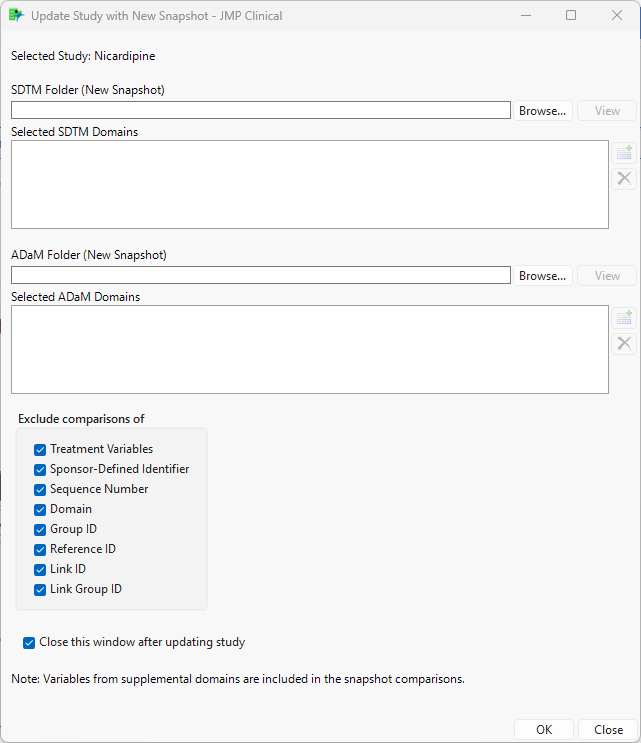Image resolution: width=641 pixels, height=743 pixels.
Task: Toggle the Sponsor-Defined Identifier checkbox
Action: (40, 470)
